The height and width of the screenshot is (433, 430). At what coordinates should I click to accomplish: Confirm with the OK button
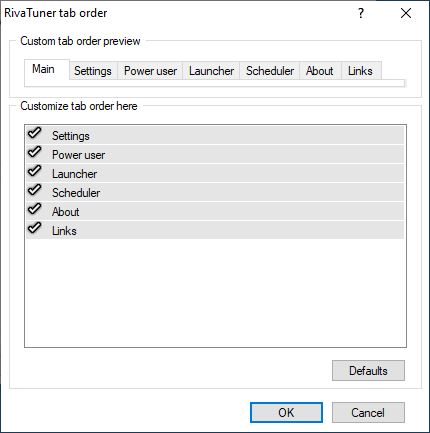[x=286, y=413]
